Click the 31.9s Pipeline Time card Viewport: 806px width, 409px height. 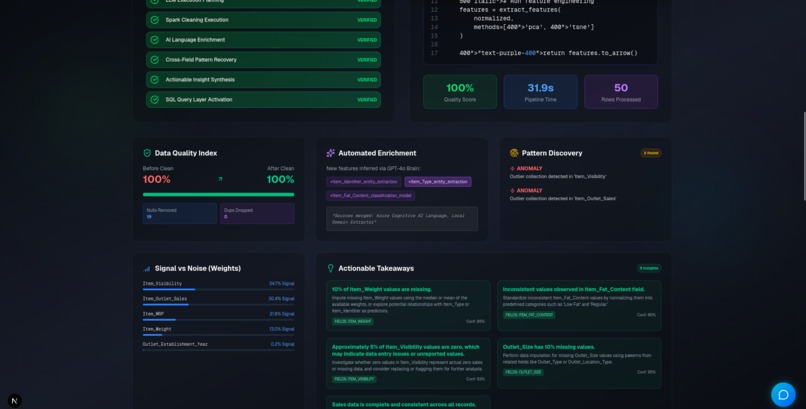point(540,92)
